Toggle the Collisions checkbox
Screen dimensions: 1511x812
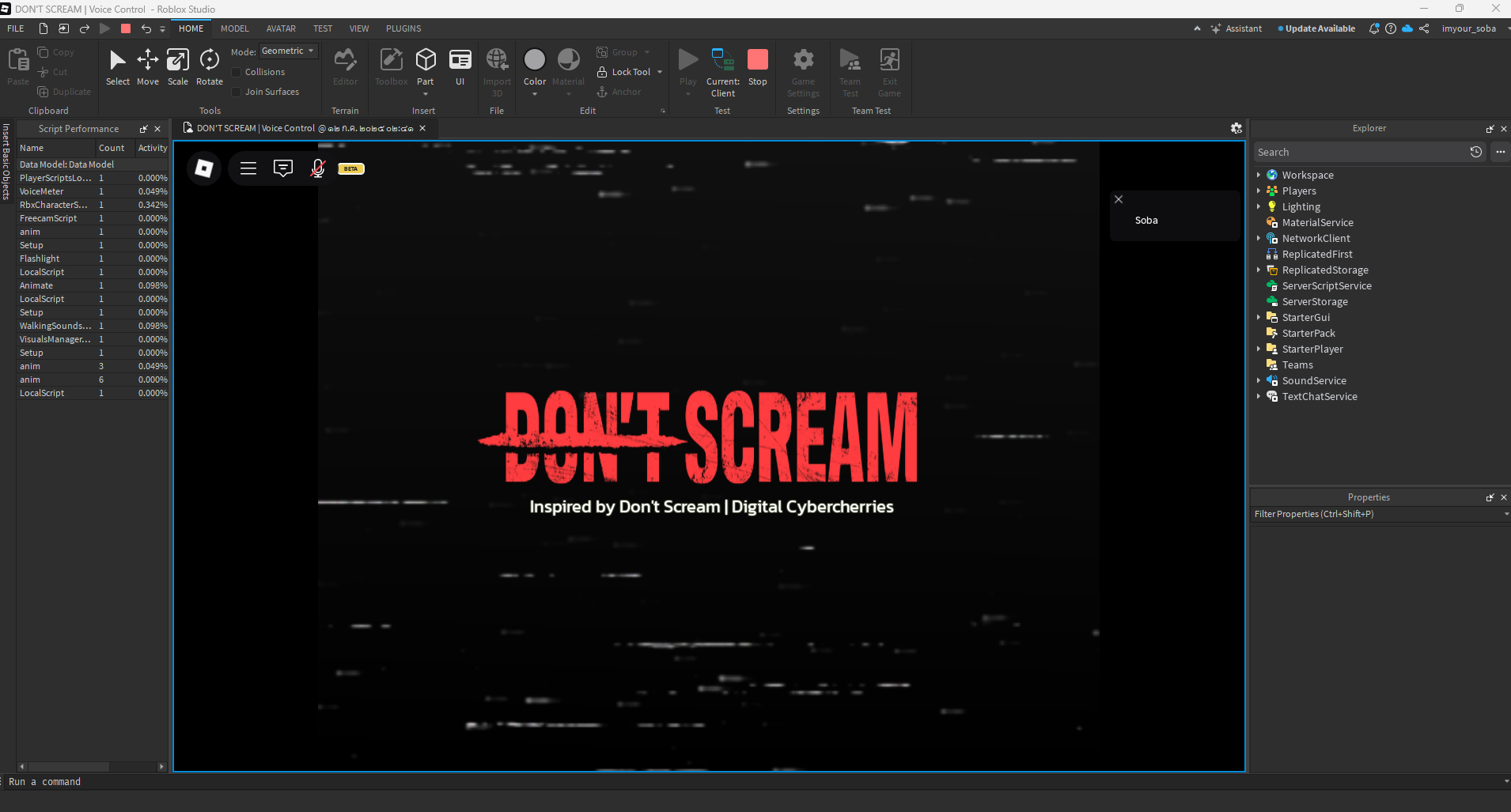coord(236,72)
